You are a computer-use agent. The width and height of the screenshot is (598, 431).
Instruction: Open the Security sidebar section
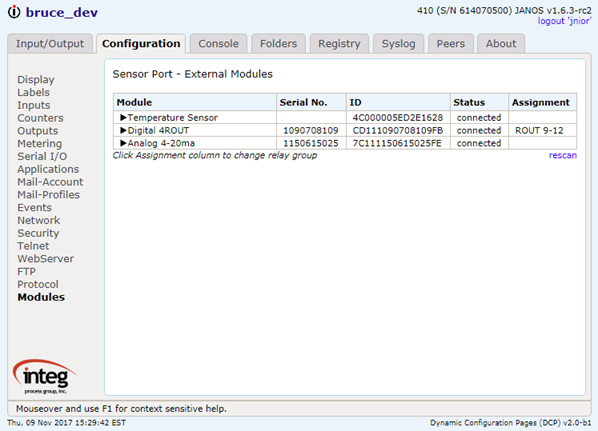pos(38,233)
